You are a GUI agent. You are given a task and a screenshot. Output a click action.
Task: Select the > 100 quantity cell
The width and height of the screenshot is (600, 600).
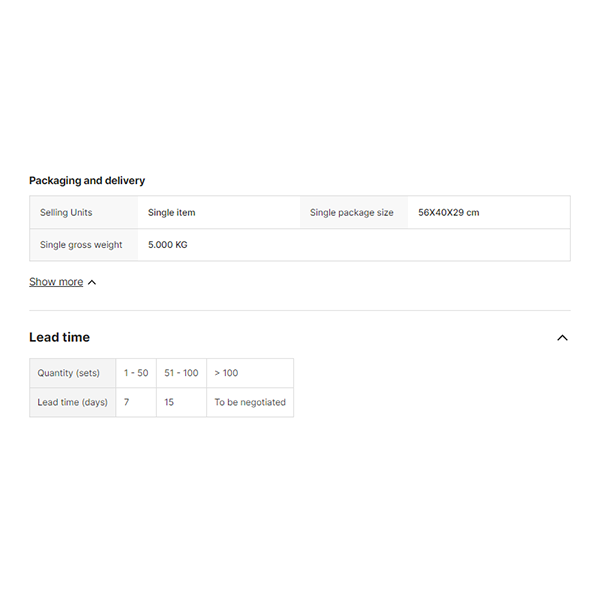227,373
